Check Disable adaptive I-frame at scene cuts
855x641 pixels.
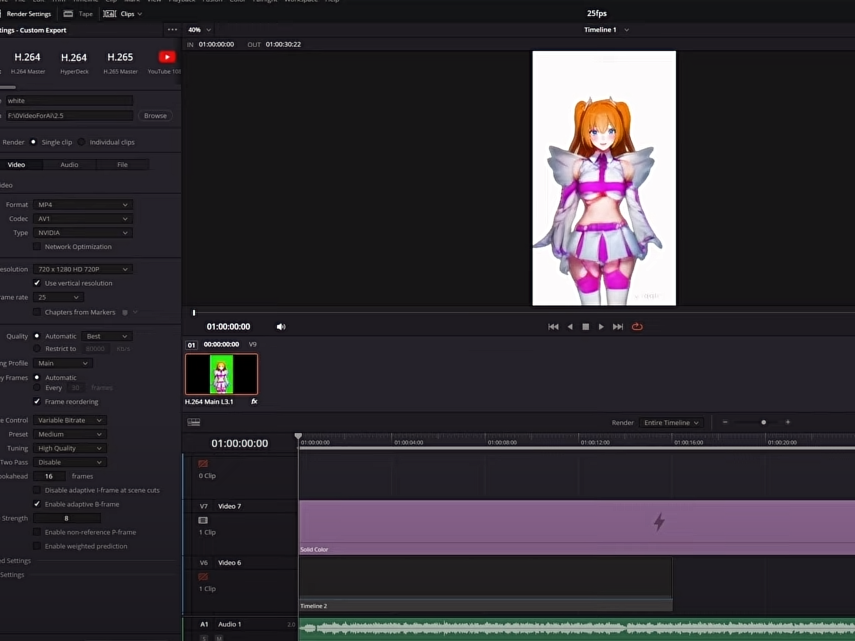pyautogui.click(x=37, y=490)
